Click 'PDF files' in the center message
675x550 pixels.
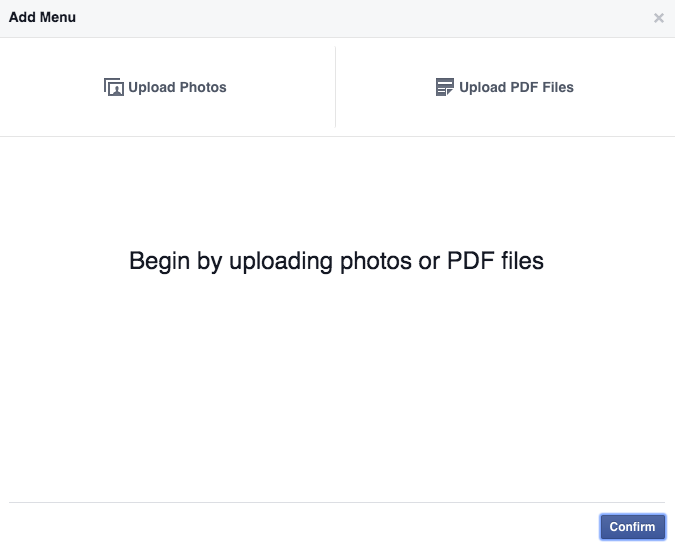[x=495, y=261]
